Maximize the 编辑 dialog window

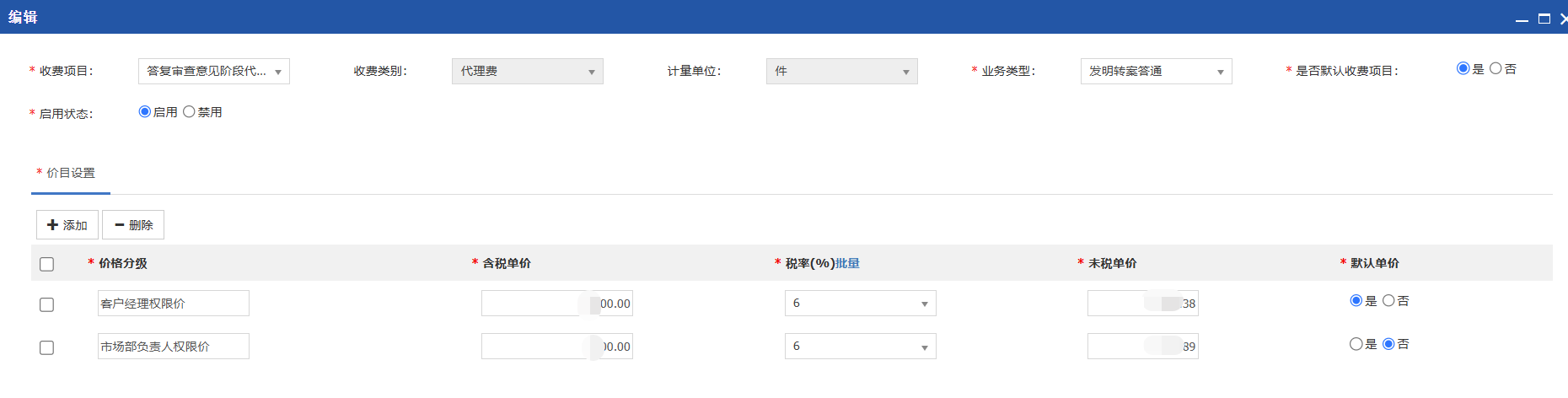pyautogui.click(x=1544, y=19)
